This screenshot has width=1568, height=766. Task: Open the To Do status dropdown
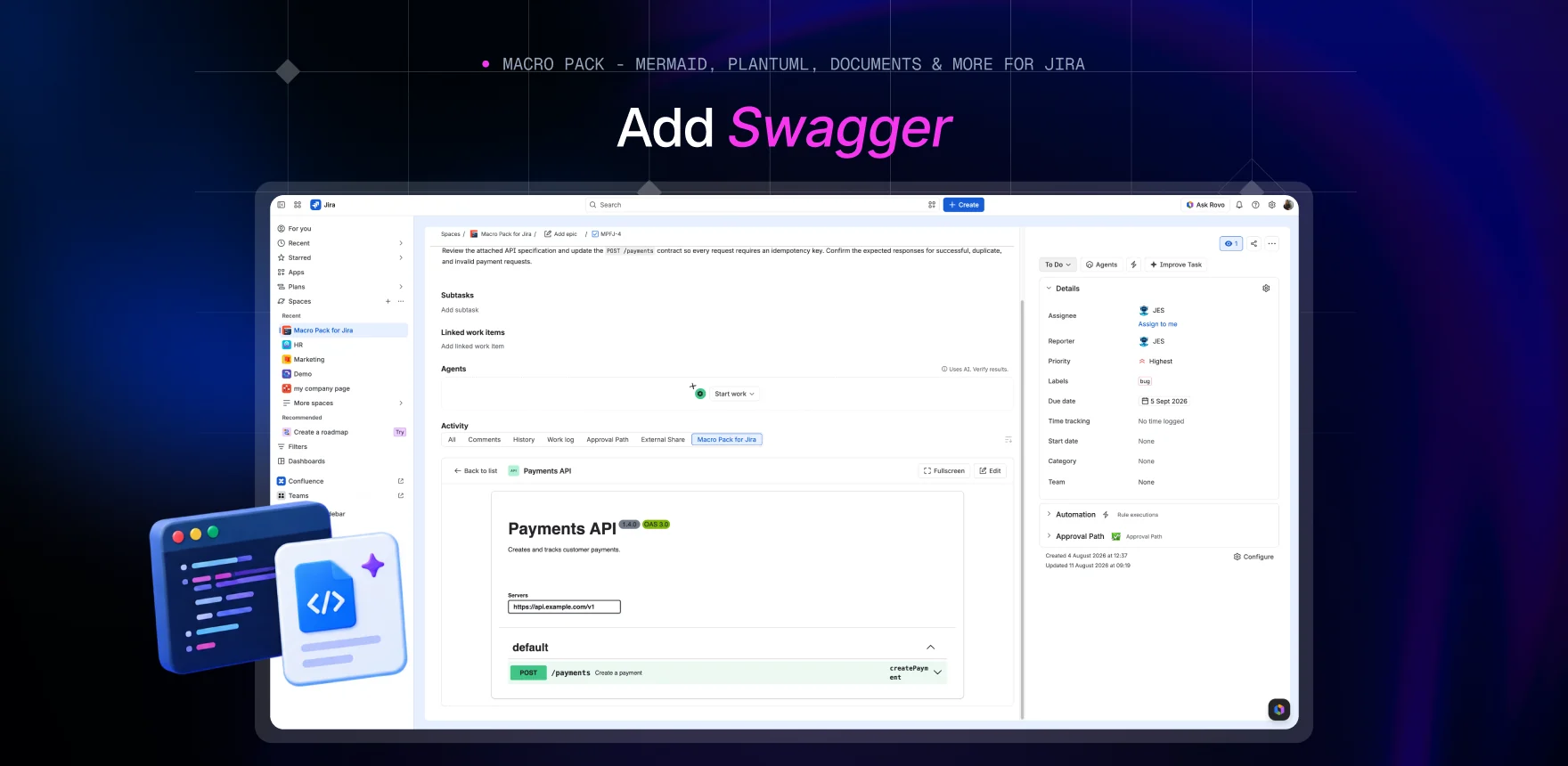pos(1058,265)
